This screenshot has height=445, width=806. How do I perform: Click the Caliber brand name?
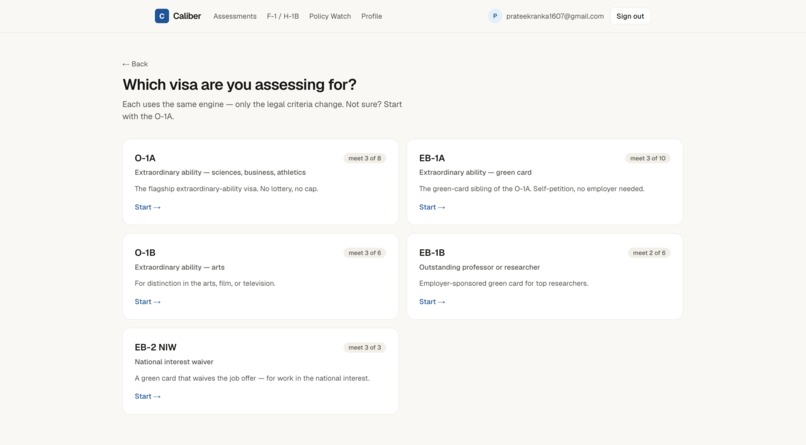187,16
